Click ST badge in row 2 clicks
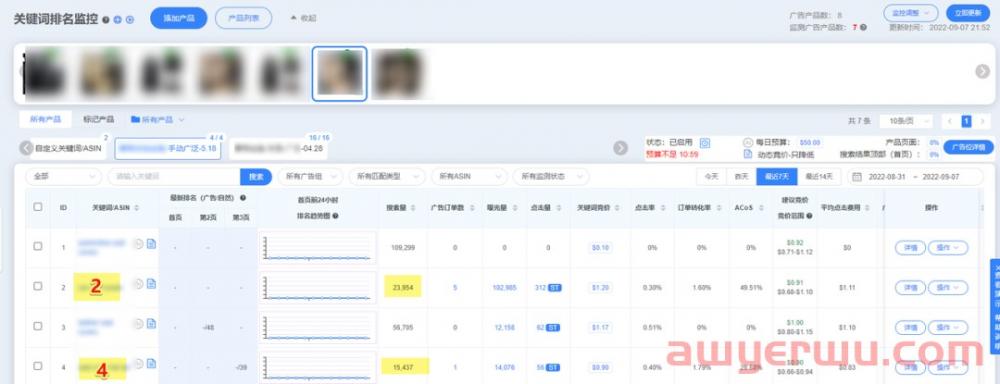The image size is (1000, 384). (x=554, y=288)
